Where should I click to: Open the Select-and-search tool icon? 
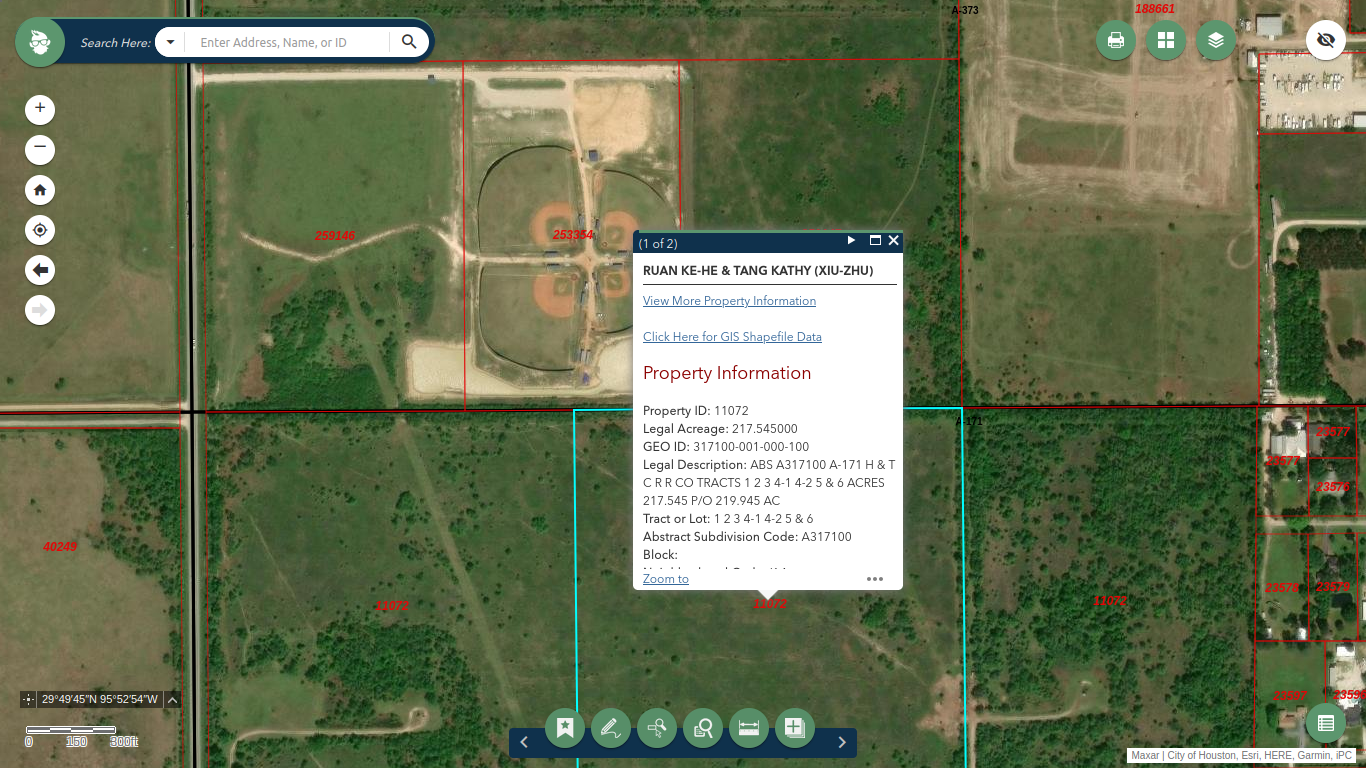click(657, 728)
